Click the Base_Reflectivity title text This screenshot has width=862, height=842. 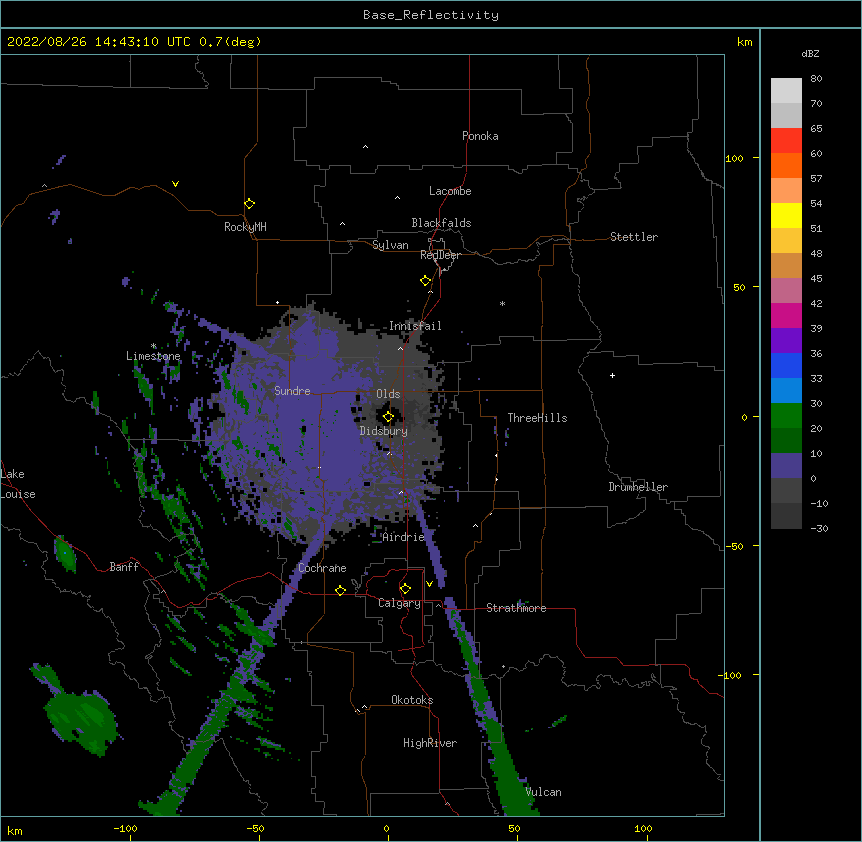[430, 15]
